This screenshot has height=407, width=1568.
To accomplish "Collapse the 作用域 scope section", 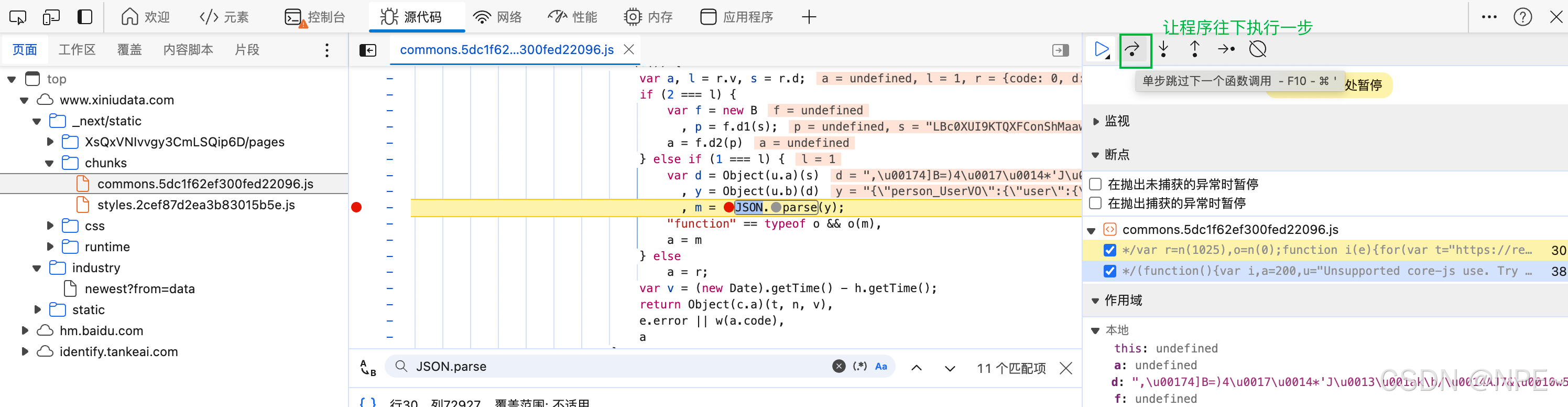I will pos(1096,301).
